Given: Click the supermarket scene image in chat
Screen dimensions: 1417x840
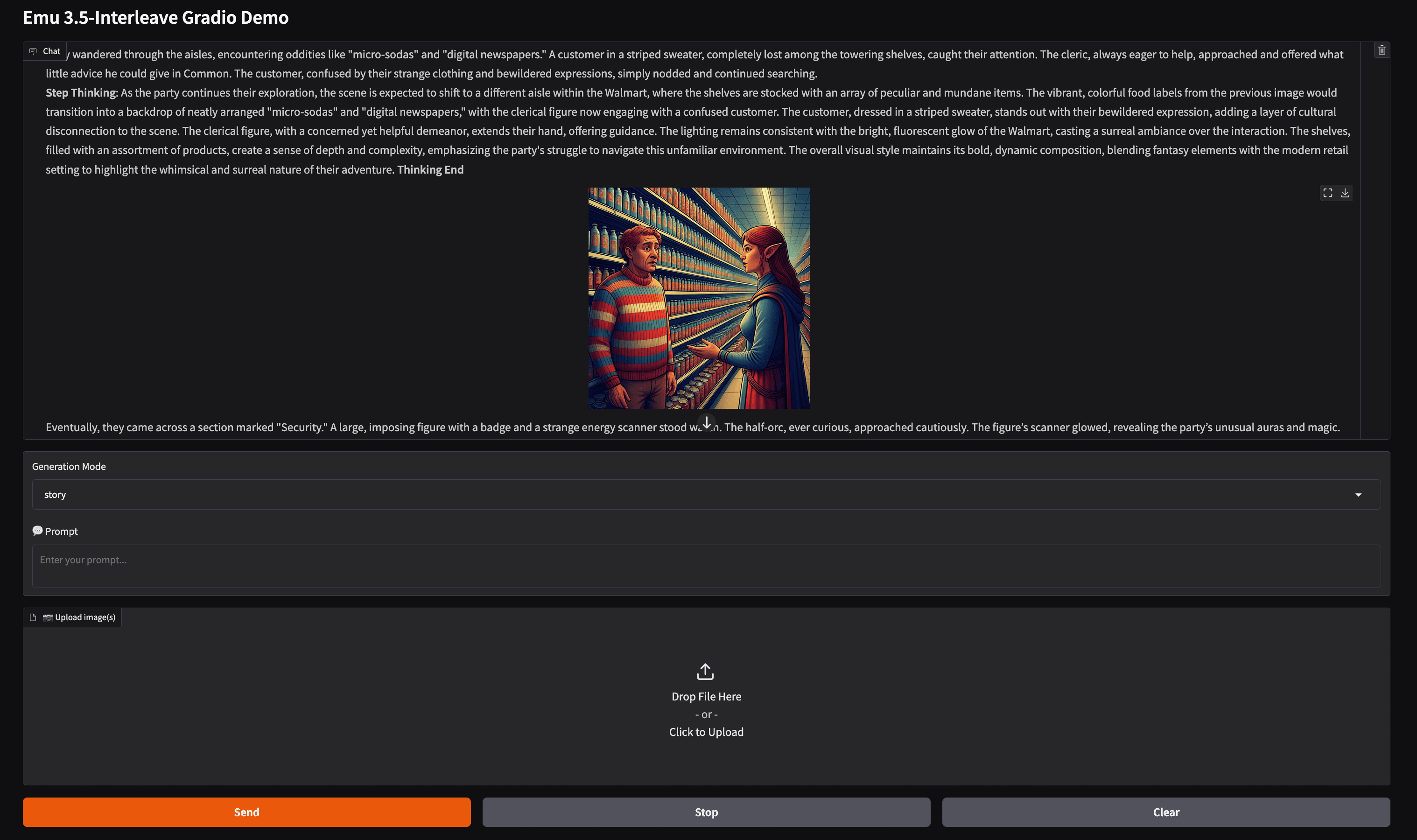Looking at the screenshot, I should coord(699,298).
